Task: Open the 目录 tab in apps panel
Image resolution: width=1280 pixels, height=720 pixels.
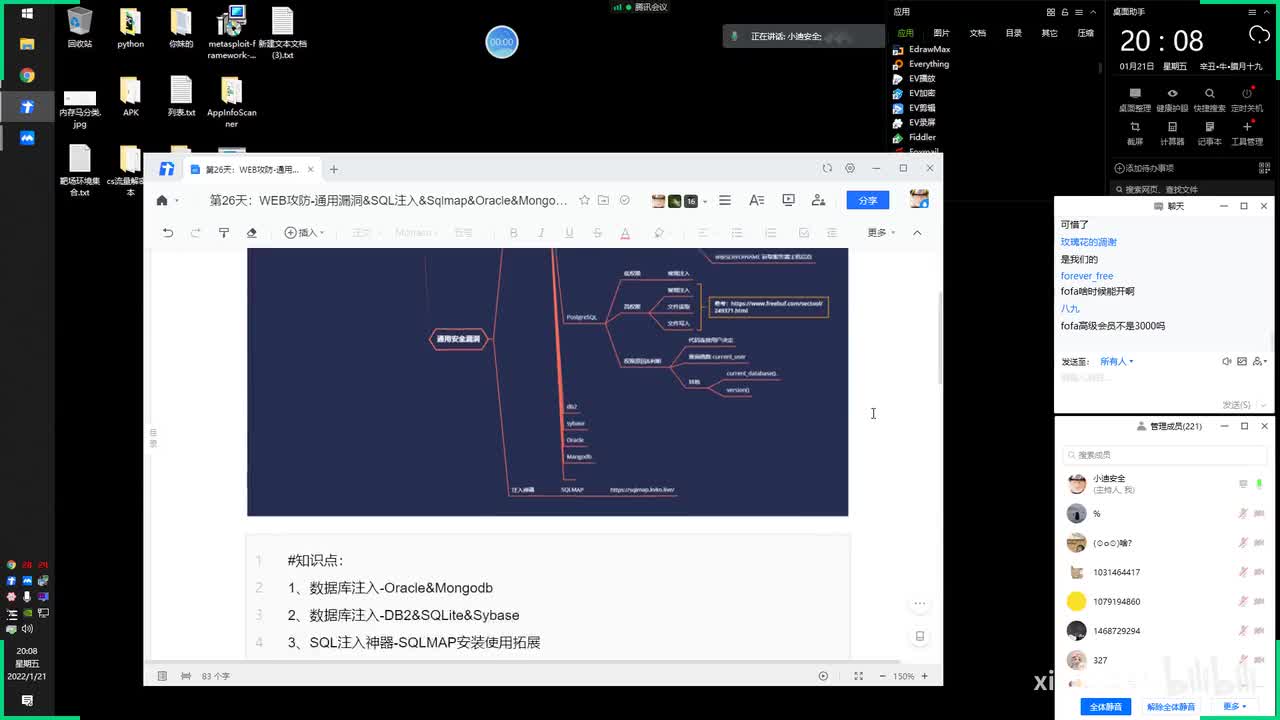Action: pos(1013,33)
